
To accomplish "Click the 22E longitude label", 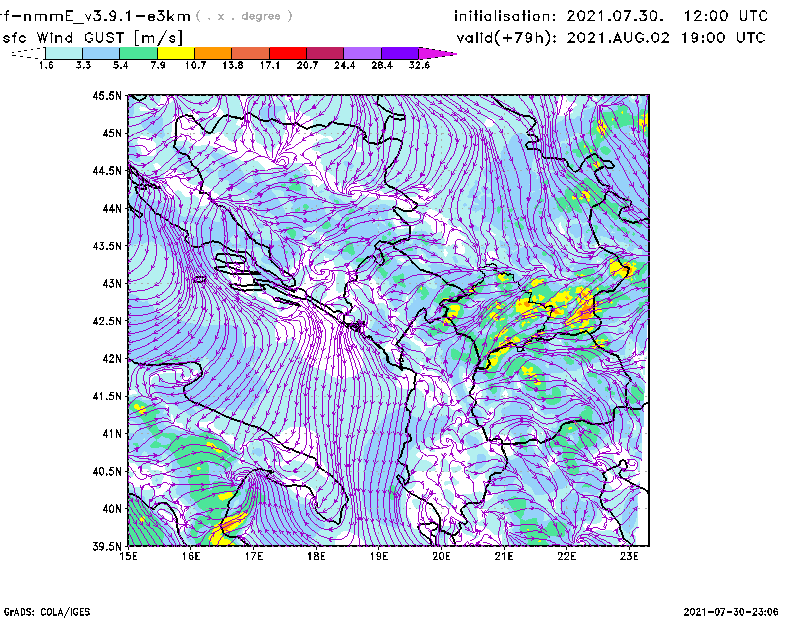I will coord(566,556).
